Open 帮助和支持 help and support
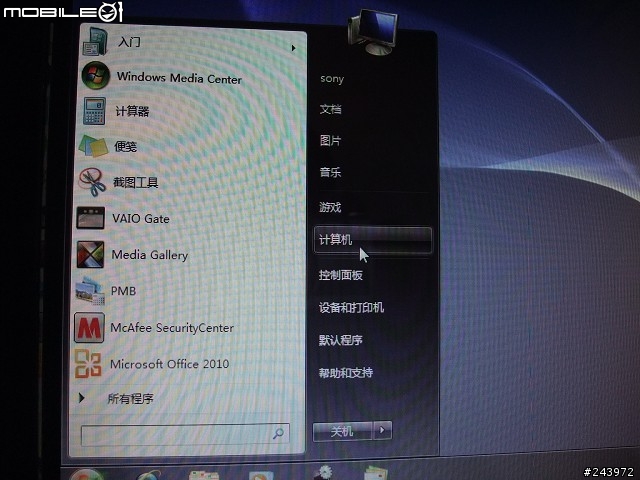The image size is (640, 480). pos(345,372)
